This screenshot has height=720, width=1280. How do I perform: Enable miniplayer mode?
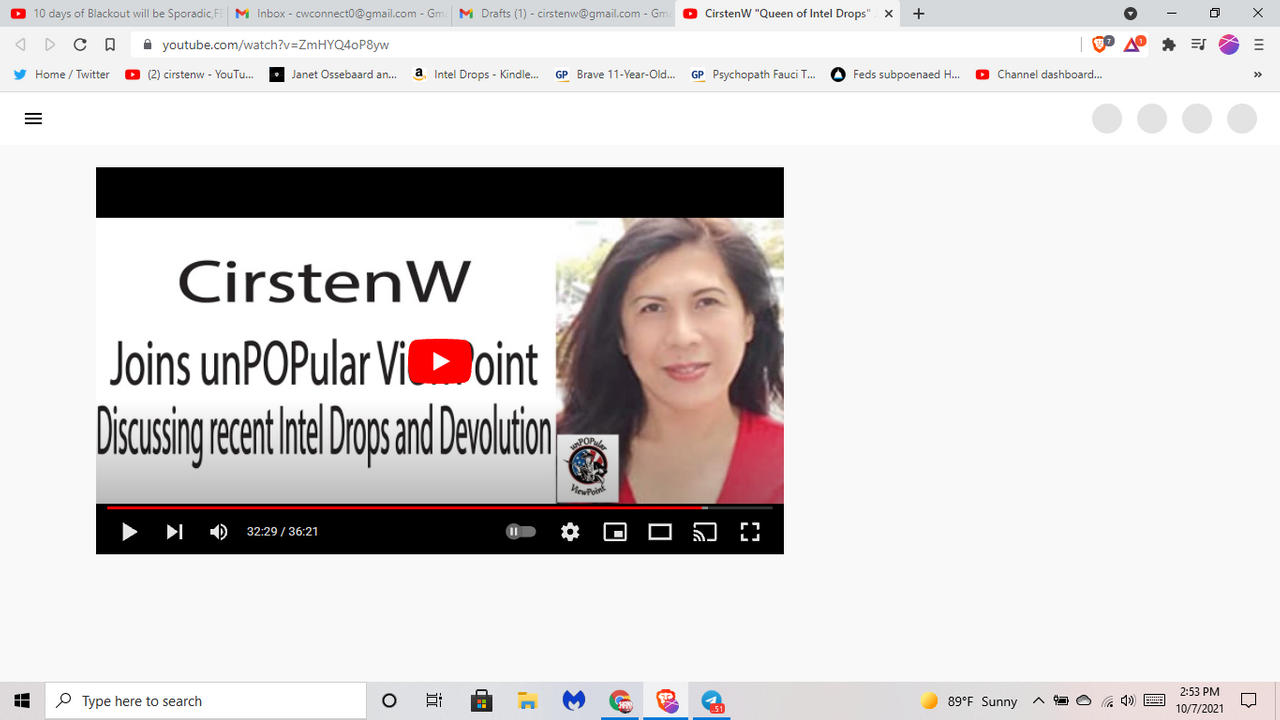[615, 532]
